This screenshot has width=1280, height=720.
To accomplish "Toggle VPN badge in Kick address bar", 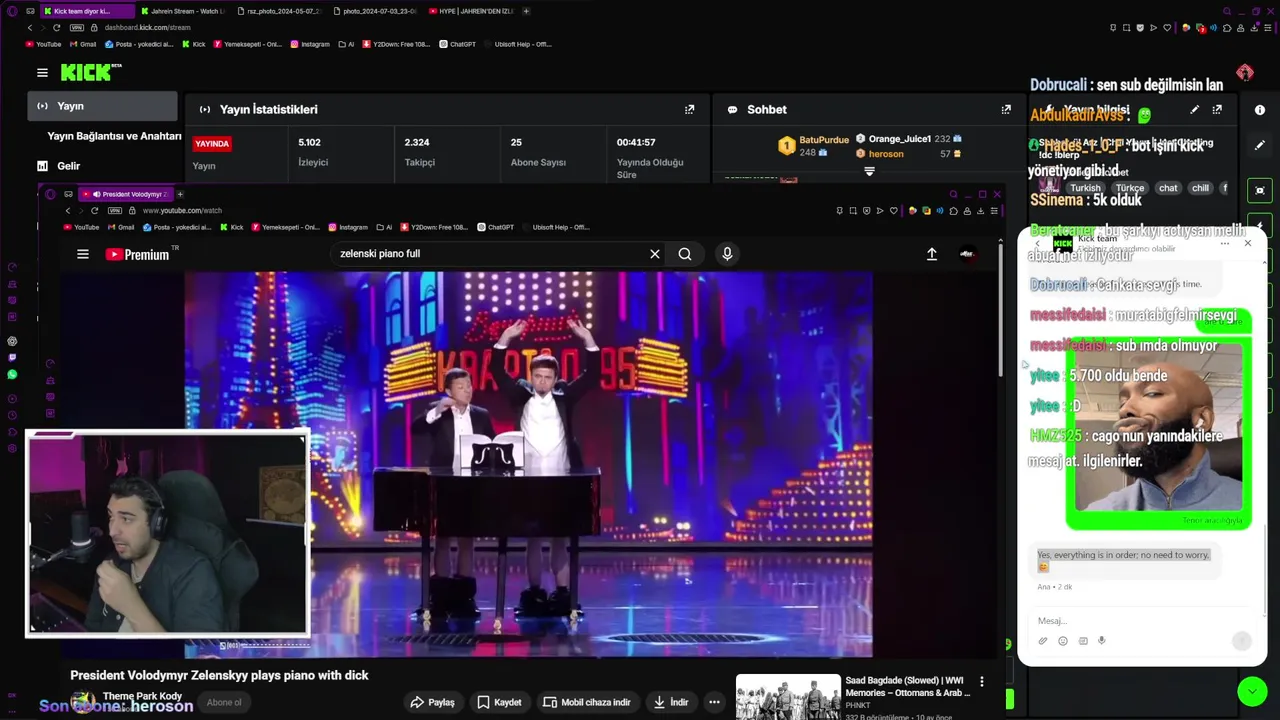I will point(77,28).
